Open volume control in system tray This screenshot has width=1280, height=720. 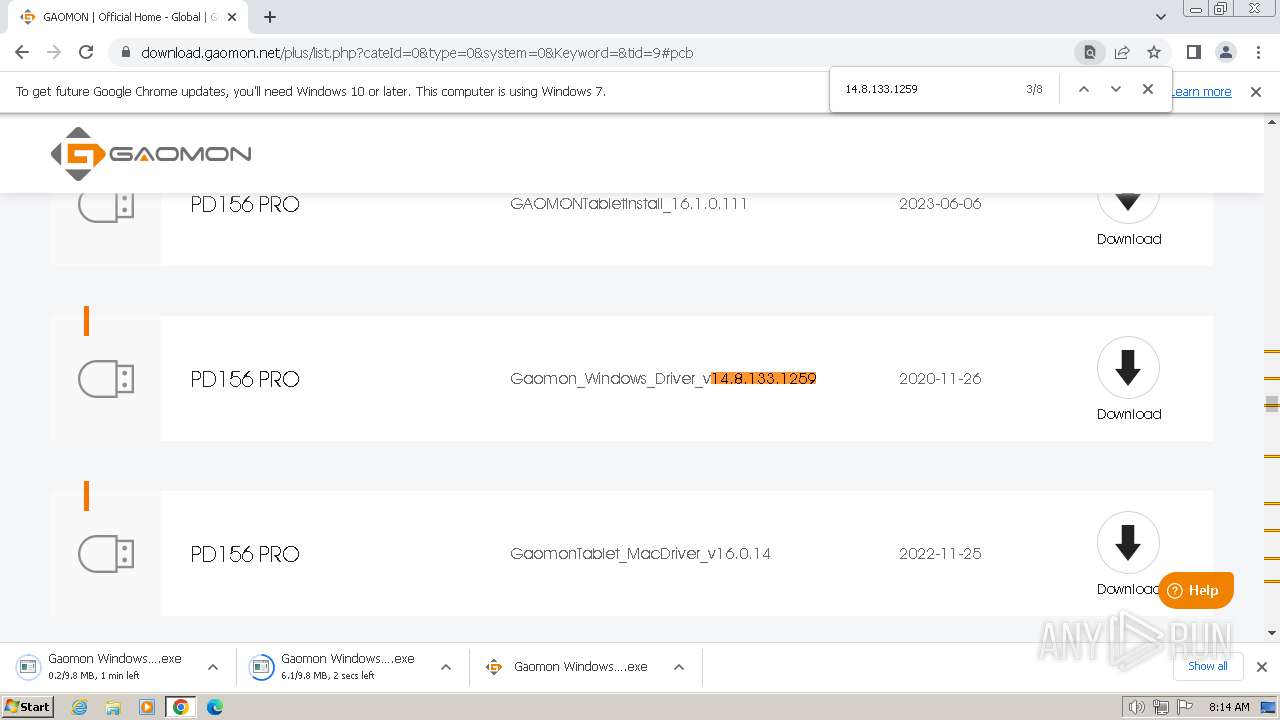coord(1137,707)
